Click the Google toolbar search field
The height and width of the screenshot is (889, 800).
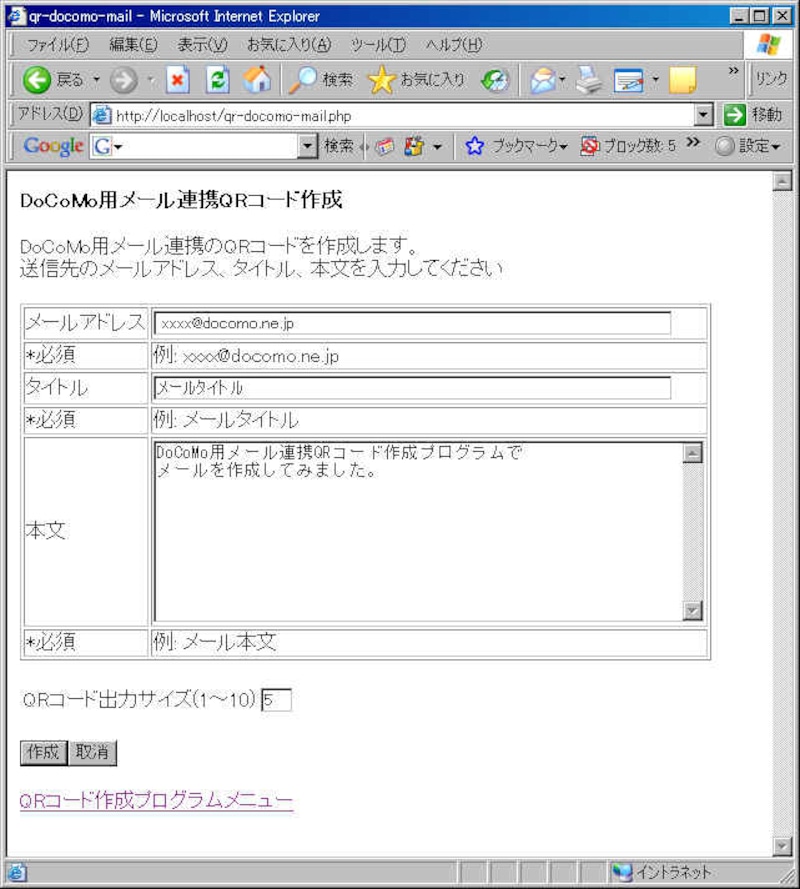pyautogui.click(x=211, y=147)
